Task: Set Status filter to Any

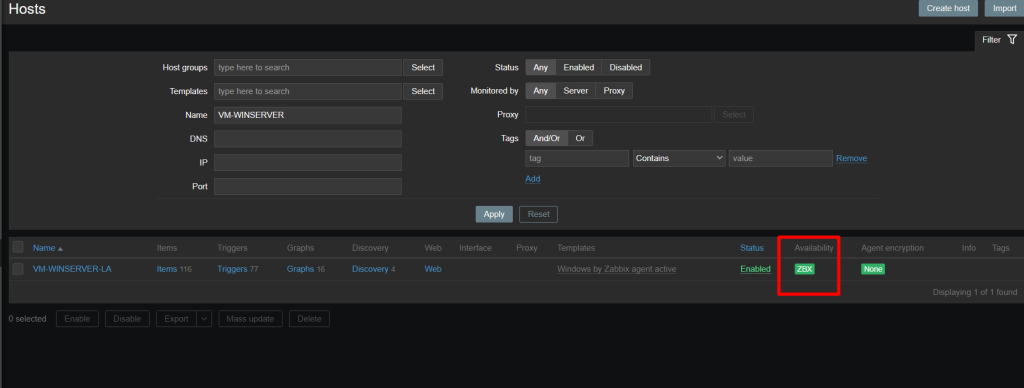Action: pos(541,67)
